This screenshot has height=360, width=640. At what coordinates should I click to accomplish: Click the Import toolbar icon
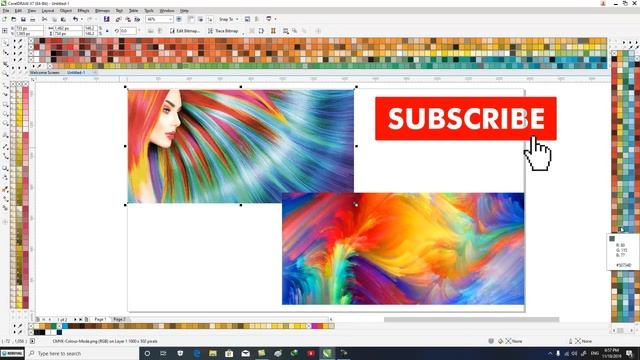coord(118,19)
